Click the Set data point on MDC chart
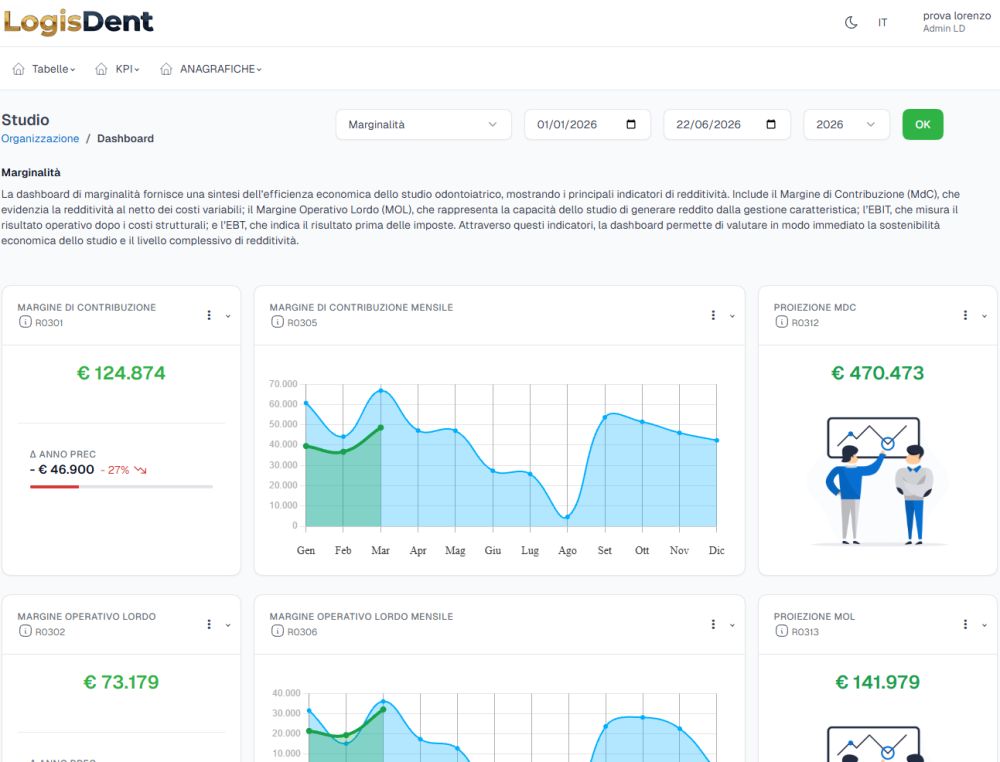The width and height of the screenshot is (1000, 762). pos(605,418)
